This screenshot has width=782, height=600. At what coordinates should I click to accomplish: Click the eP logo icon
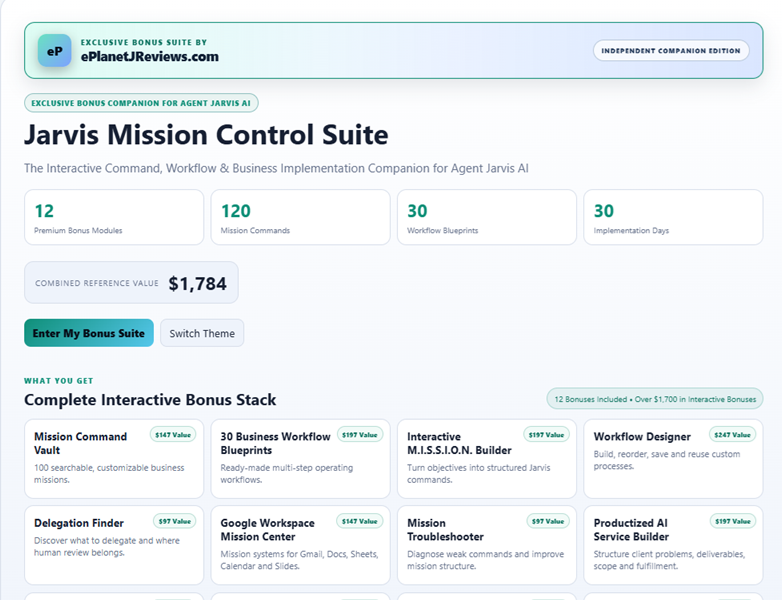54,50
